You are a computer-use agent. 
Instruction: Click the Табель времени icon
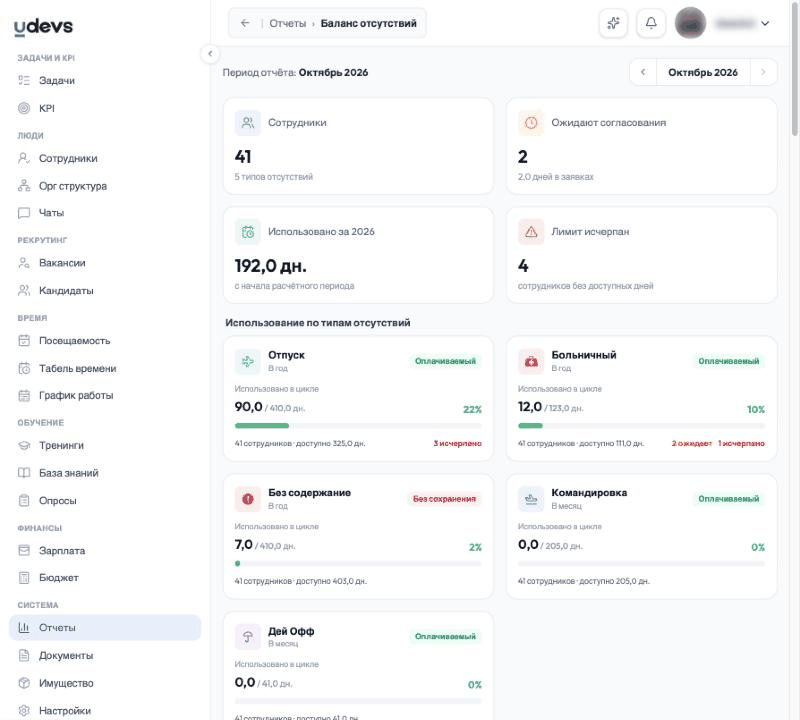(24, 368)
